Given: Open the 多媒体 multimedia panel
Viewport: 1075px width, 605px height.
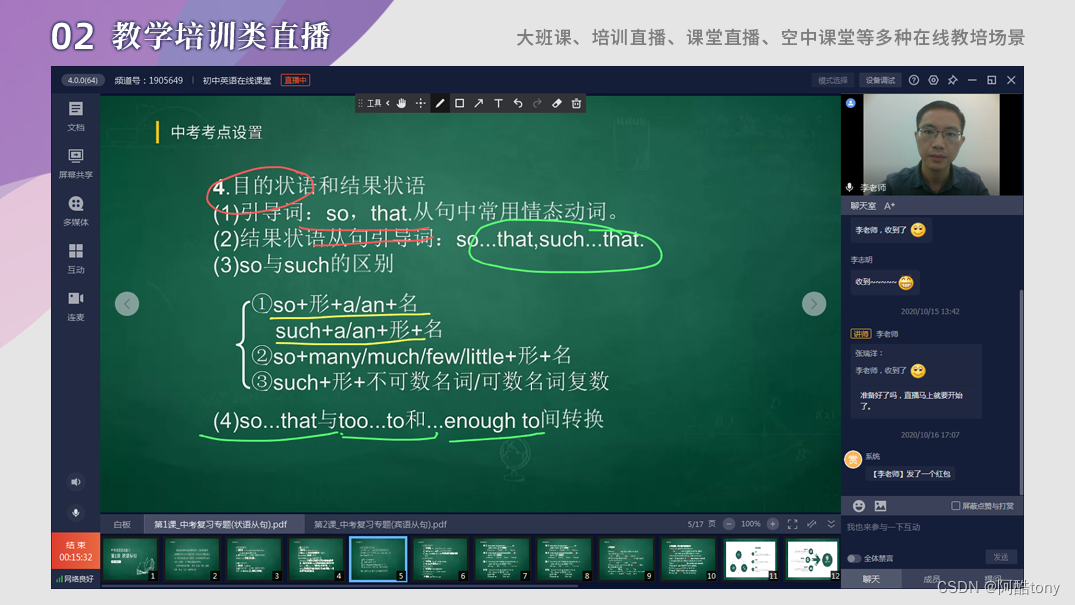Looking at the screenshot, I should coord(75,211).
